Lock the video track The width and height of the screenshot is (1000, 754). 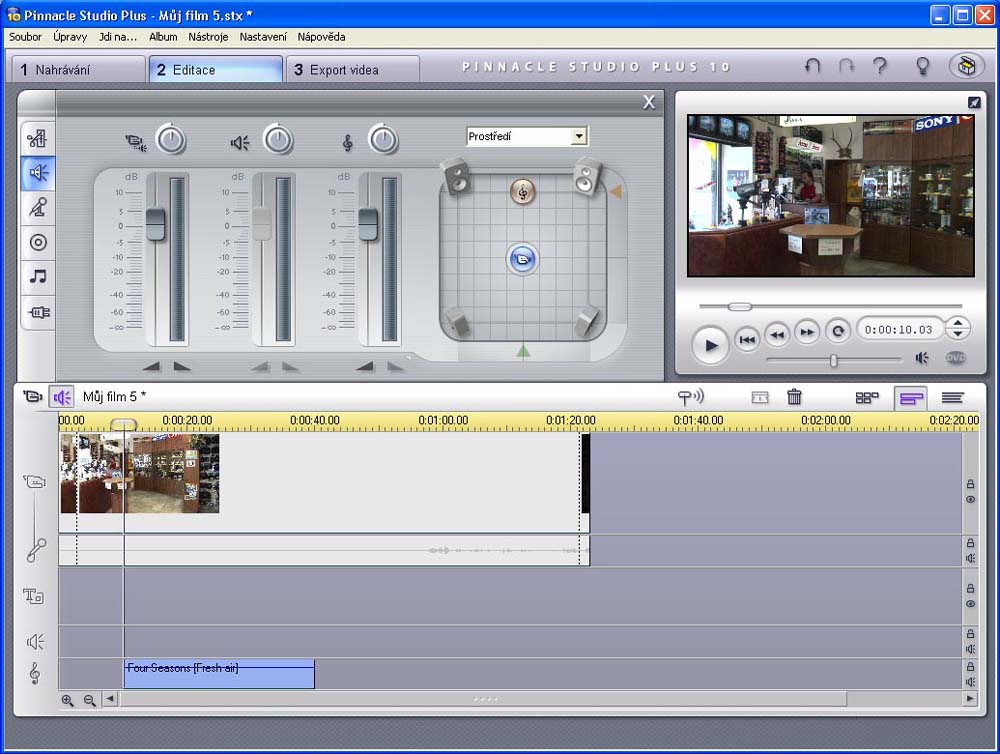tap(970, 484)
